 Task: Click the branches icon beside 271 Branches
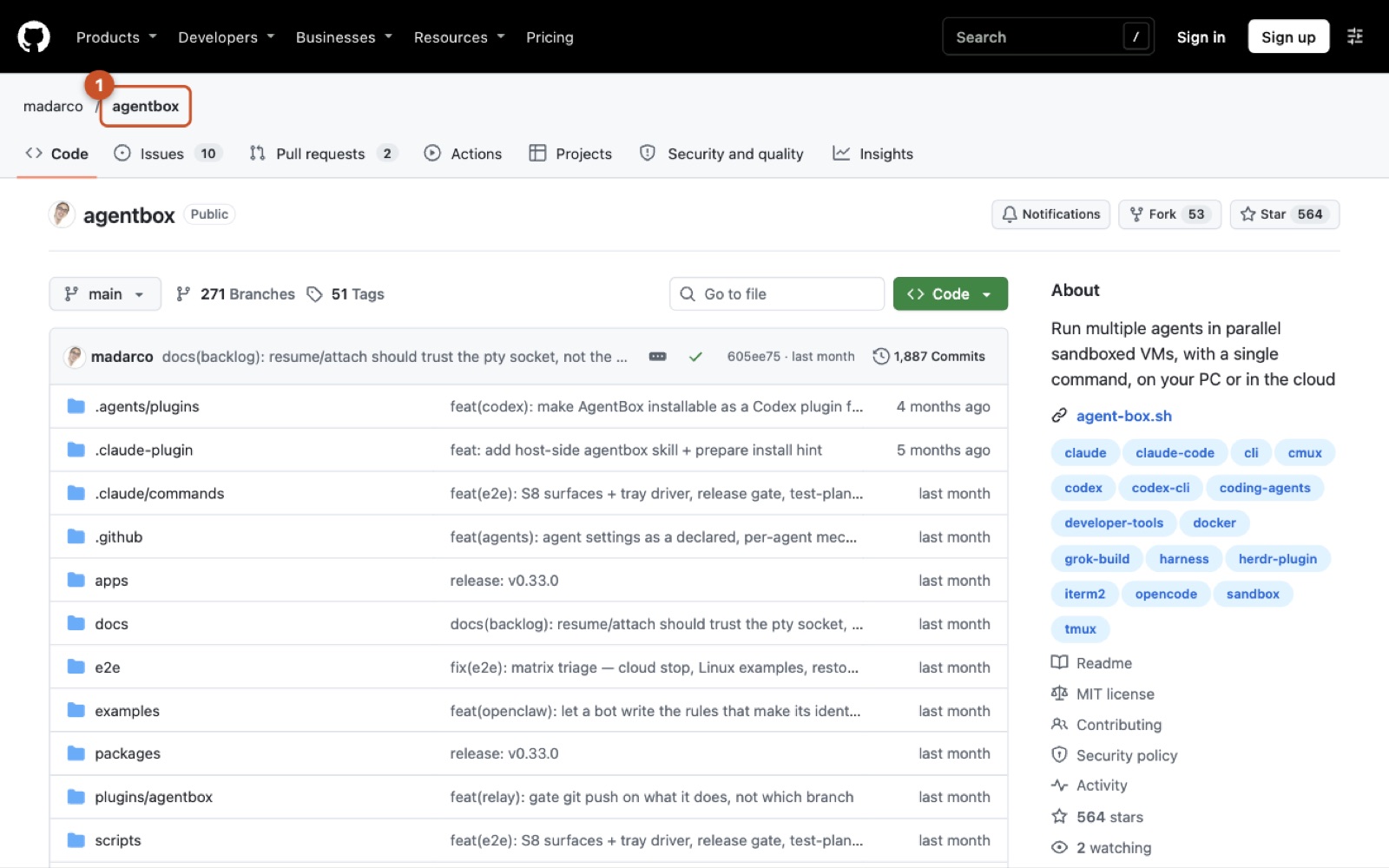click(183, 294)
